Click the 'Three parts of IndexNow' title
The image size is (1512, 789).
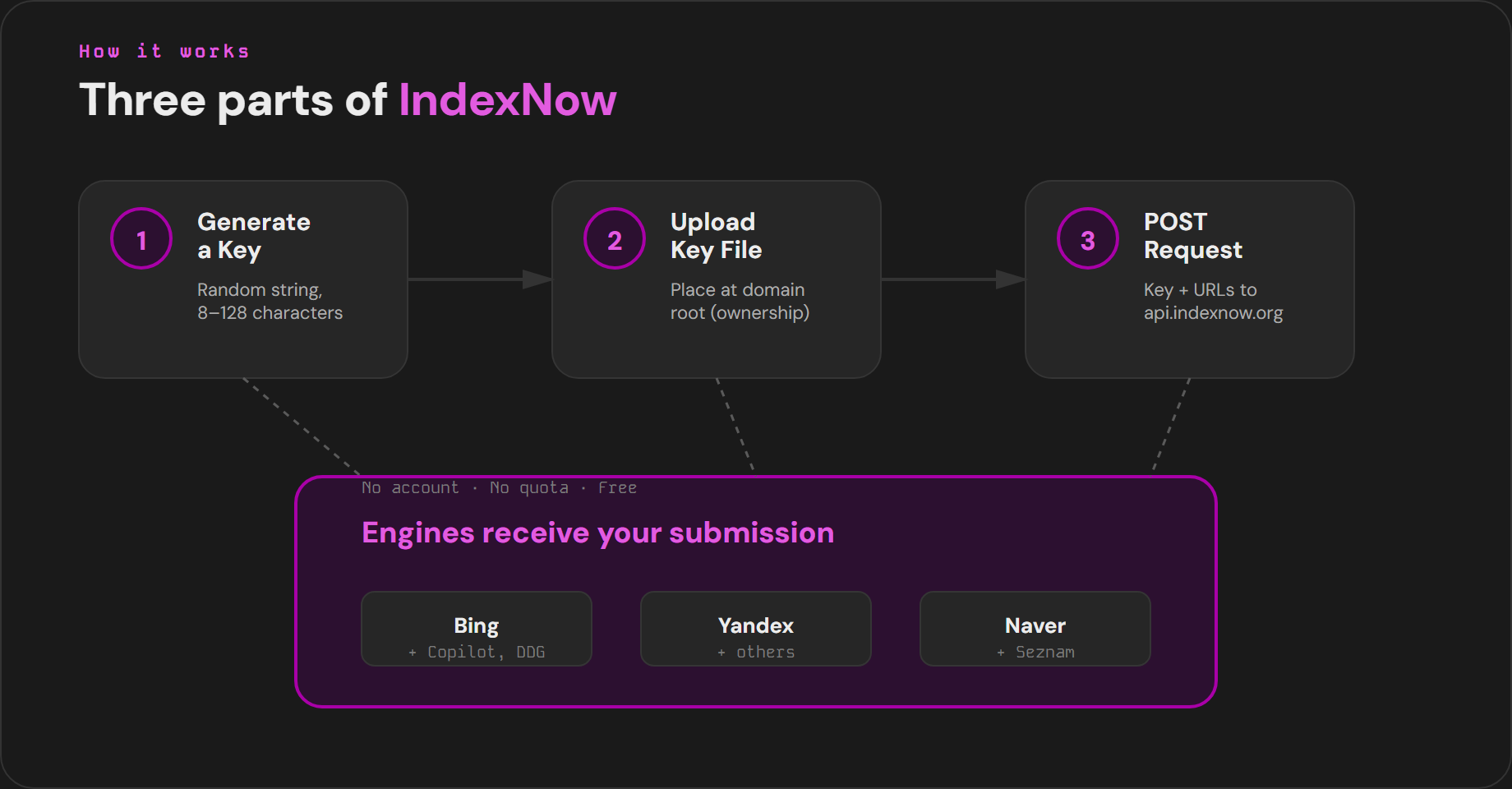click(348, 100)
